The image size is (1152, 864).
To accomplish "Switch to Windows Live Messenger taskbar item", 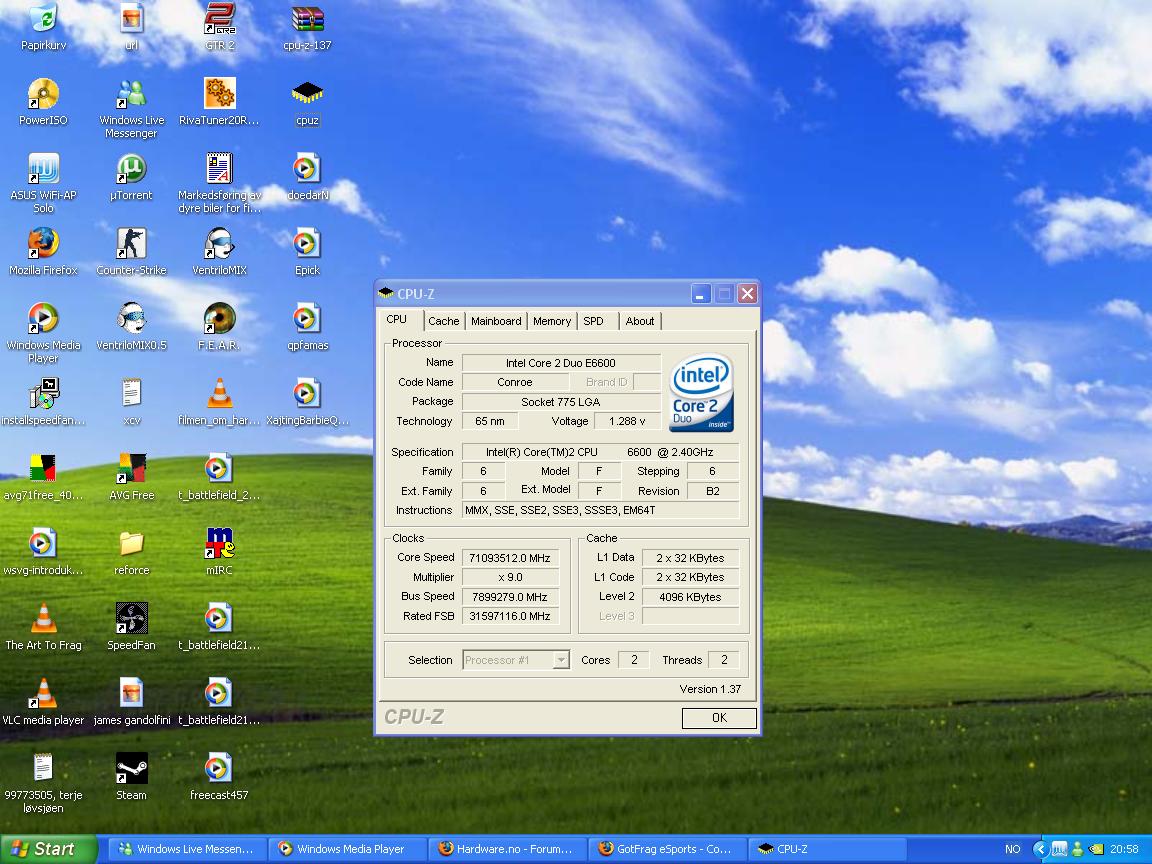I will 187,849.
